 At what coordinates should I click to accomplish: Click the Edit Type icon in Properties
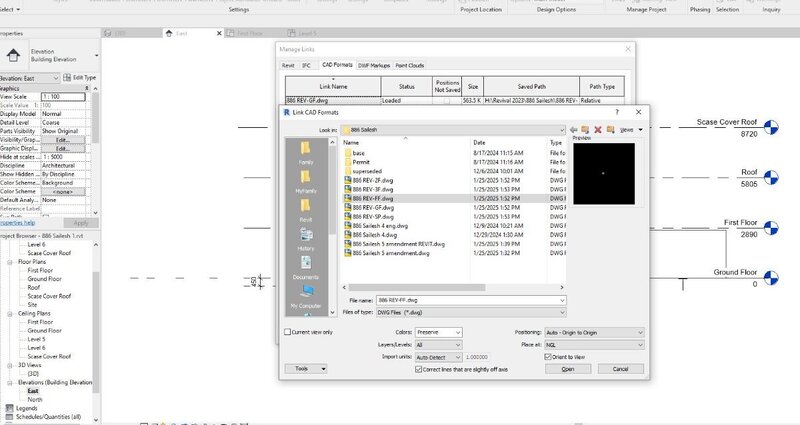(67, 78)
